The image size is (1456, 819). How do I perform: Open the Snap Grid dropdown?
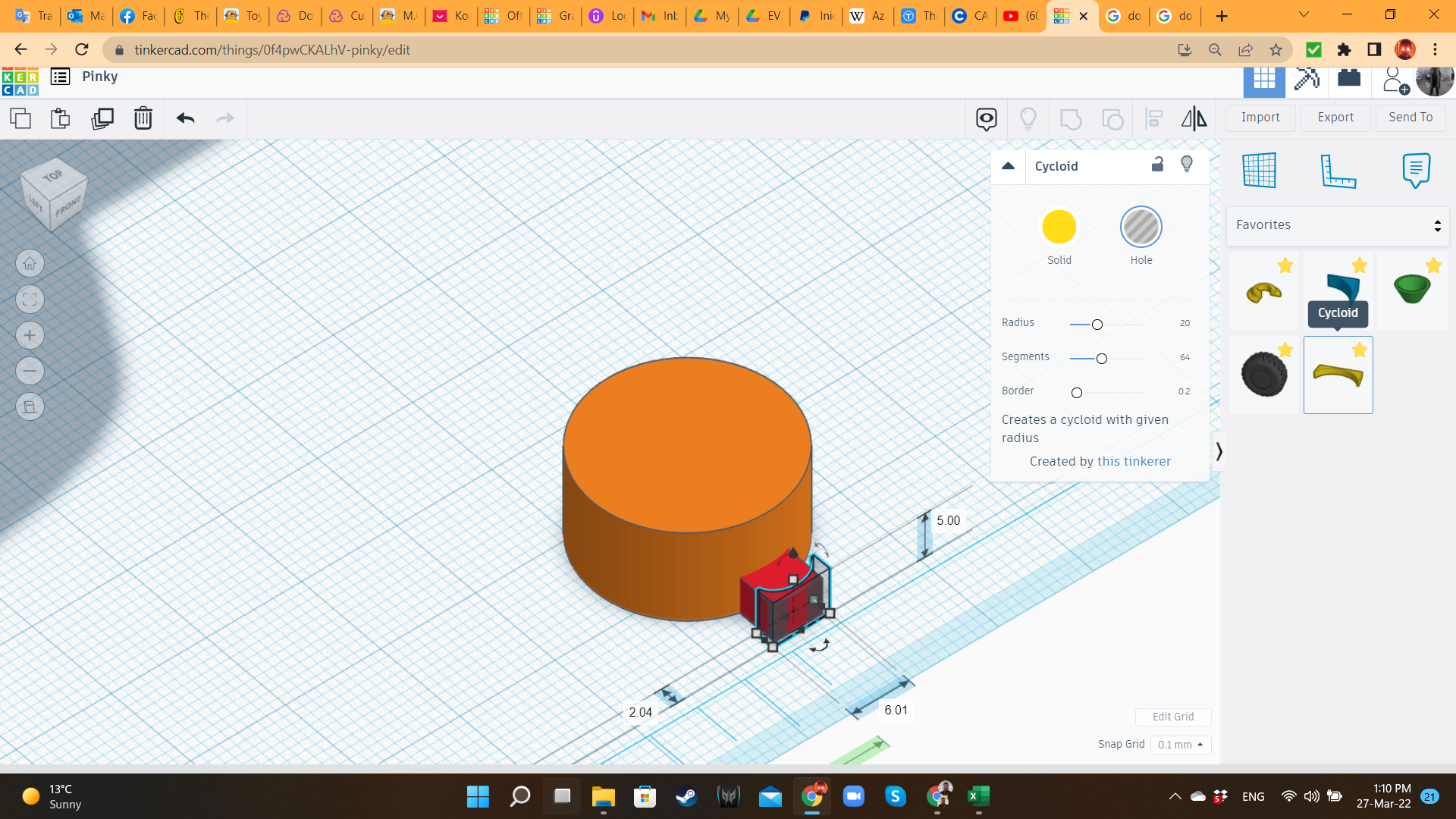1180,745
